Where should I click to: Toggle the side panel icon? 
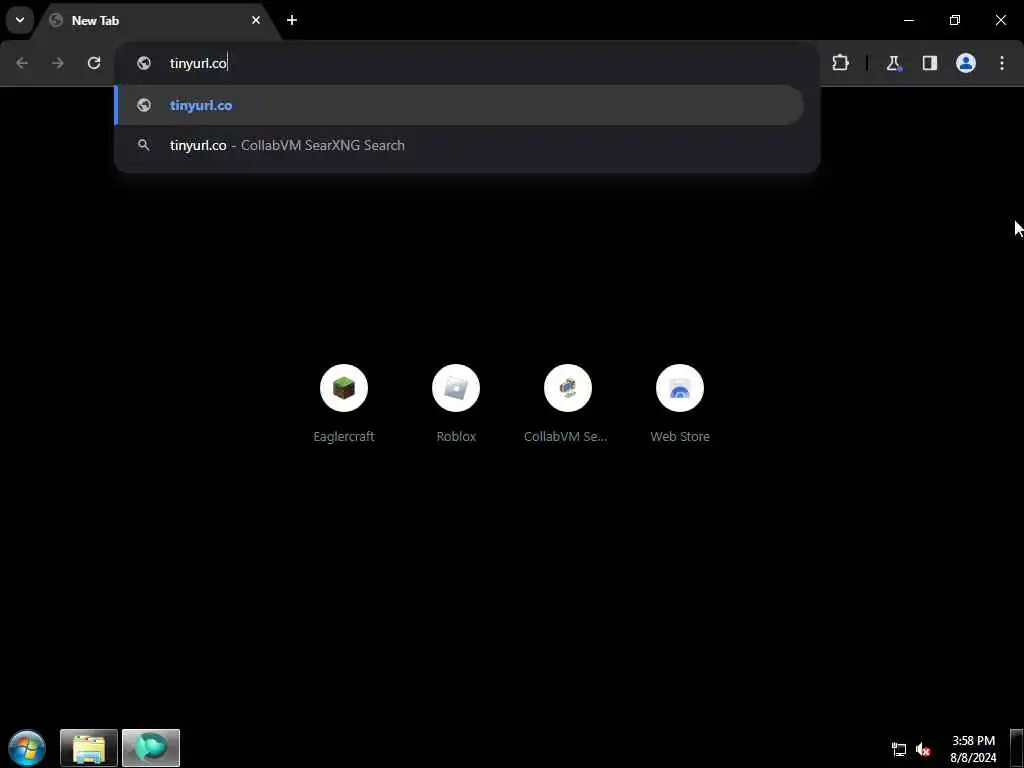coord(929,63)
